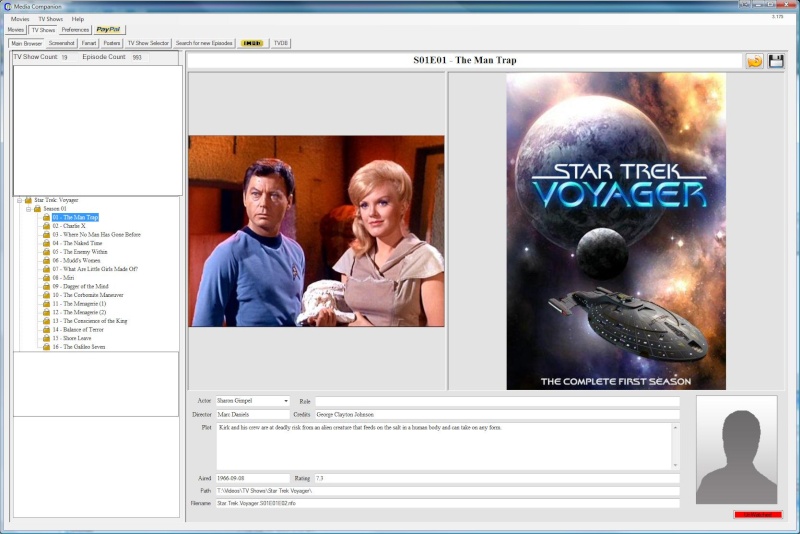
Task: Click the yellow IMDB logo button
Action: tap(252, 43)
